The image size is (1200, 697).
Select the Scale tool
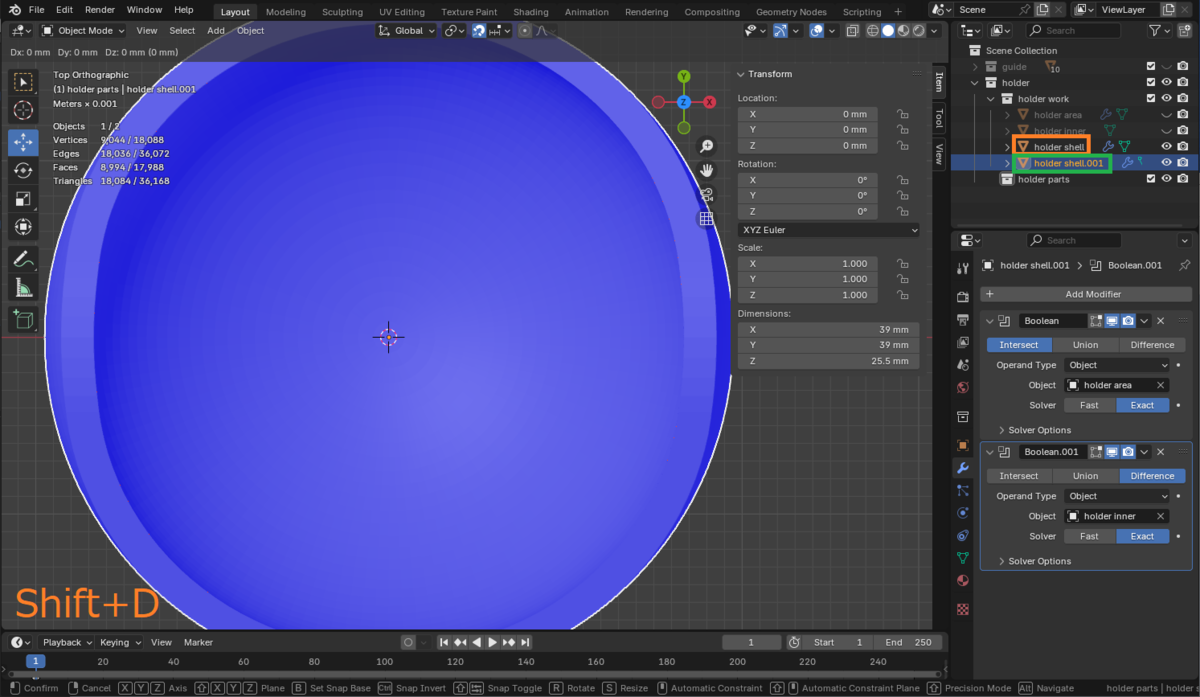[x=24, y=199]
